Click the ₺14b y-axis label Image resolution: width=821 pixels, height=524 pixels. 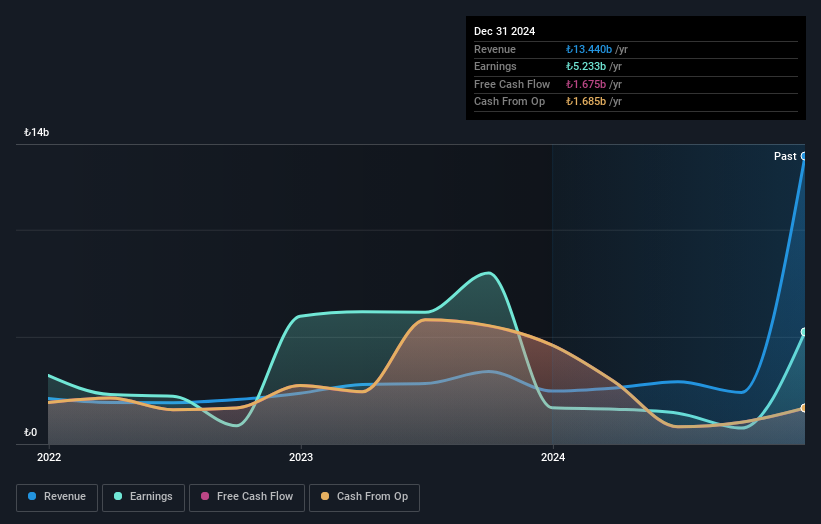(36, 132)
